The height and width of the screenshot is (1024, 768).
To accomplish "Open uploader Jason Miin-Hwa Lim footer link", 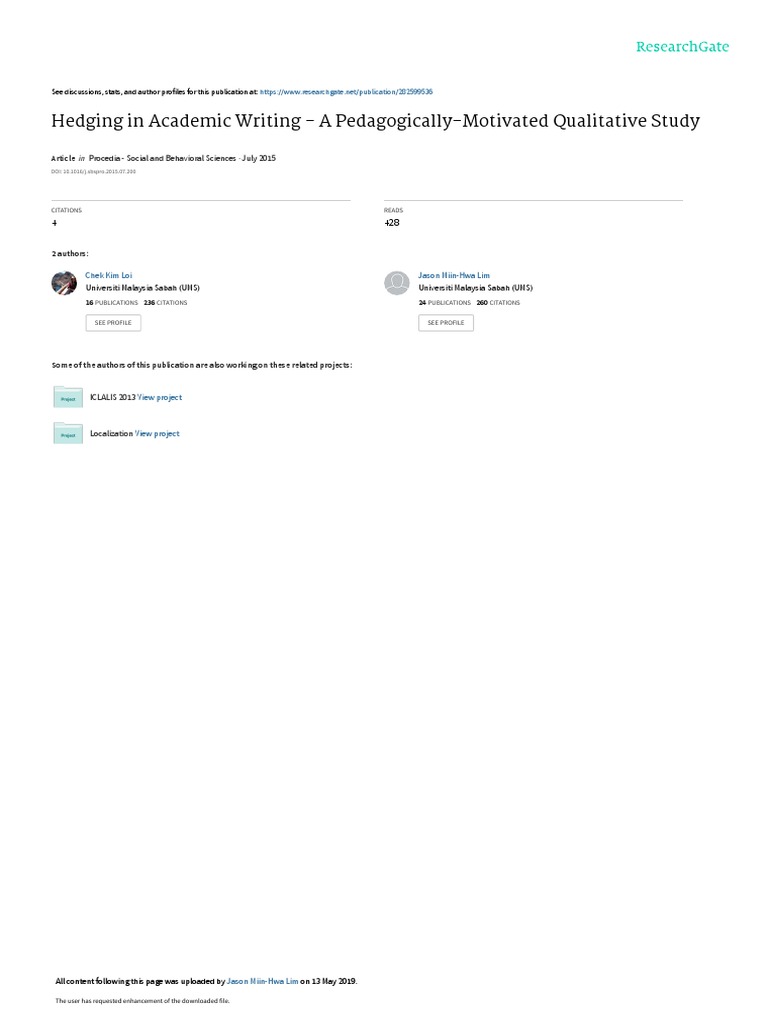I will (263, 981).
